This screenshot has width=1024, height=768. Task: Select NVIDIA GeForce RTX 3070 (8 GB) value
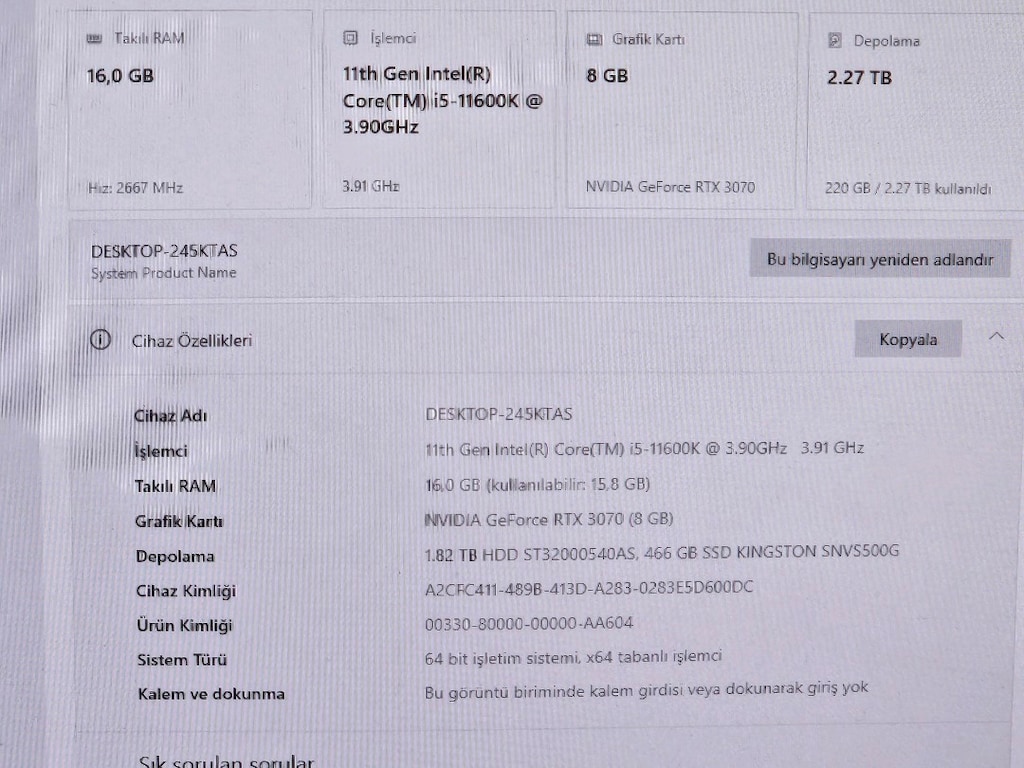[x=549, y=520]
